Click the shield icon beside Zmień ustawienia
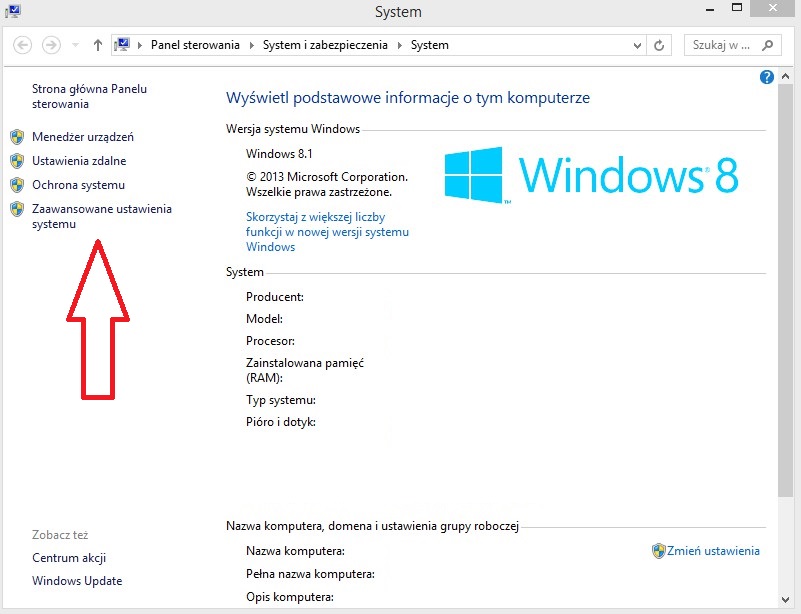 pyautogui.click(x=658, y=551)
